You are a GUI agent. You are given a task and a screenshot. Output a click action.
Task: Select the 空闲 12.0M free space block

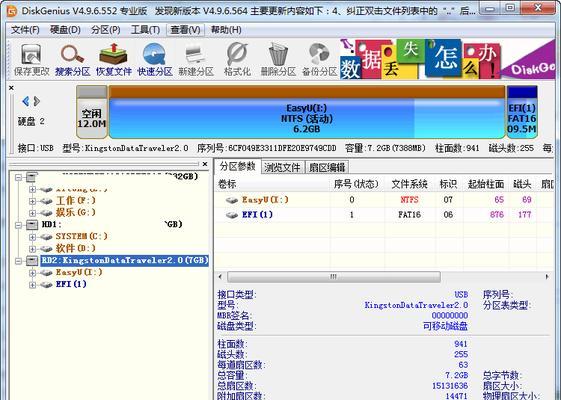point(92,112)
